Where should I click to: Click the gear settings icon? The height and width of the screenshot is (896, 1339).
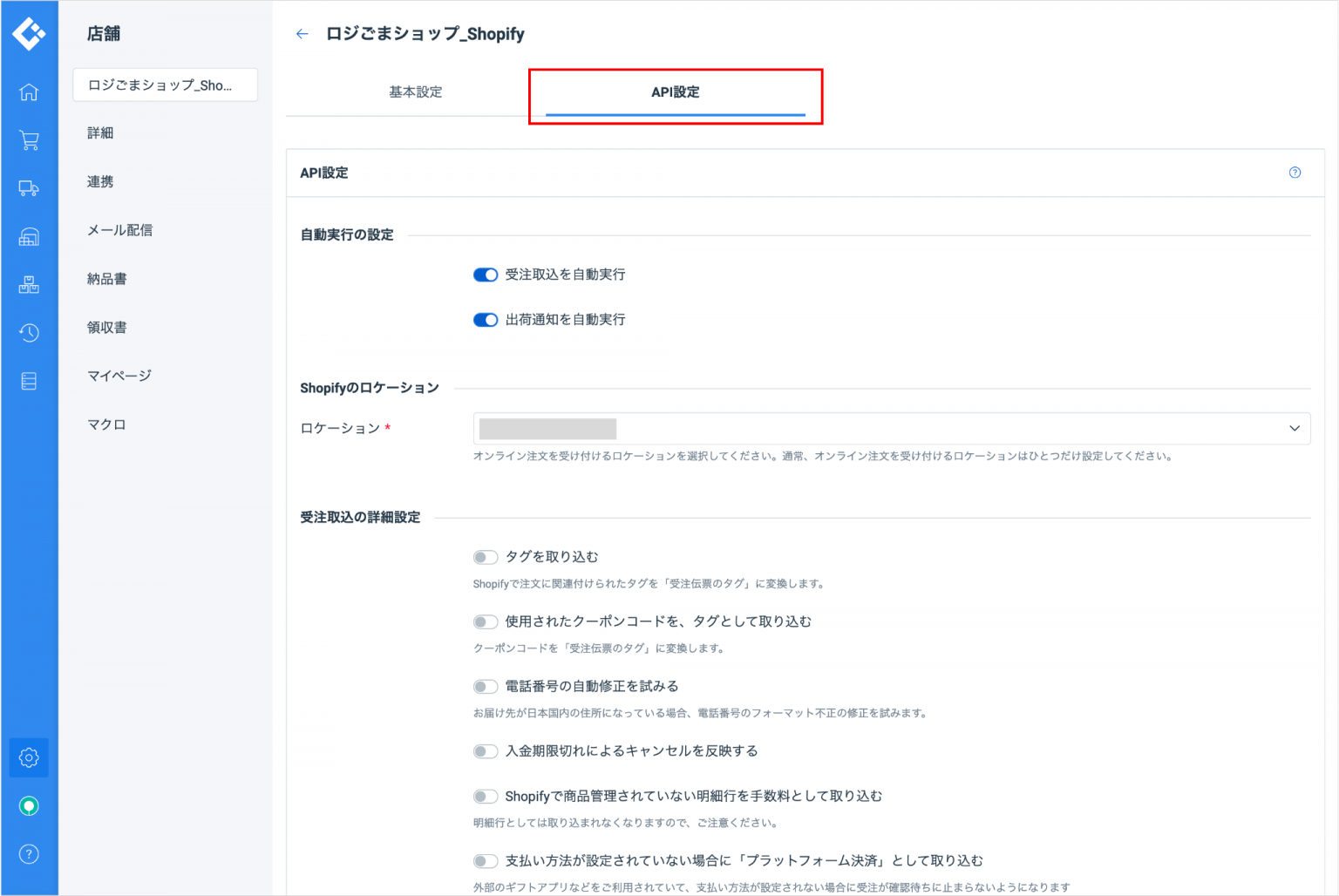coord(29,757)
